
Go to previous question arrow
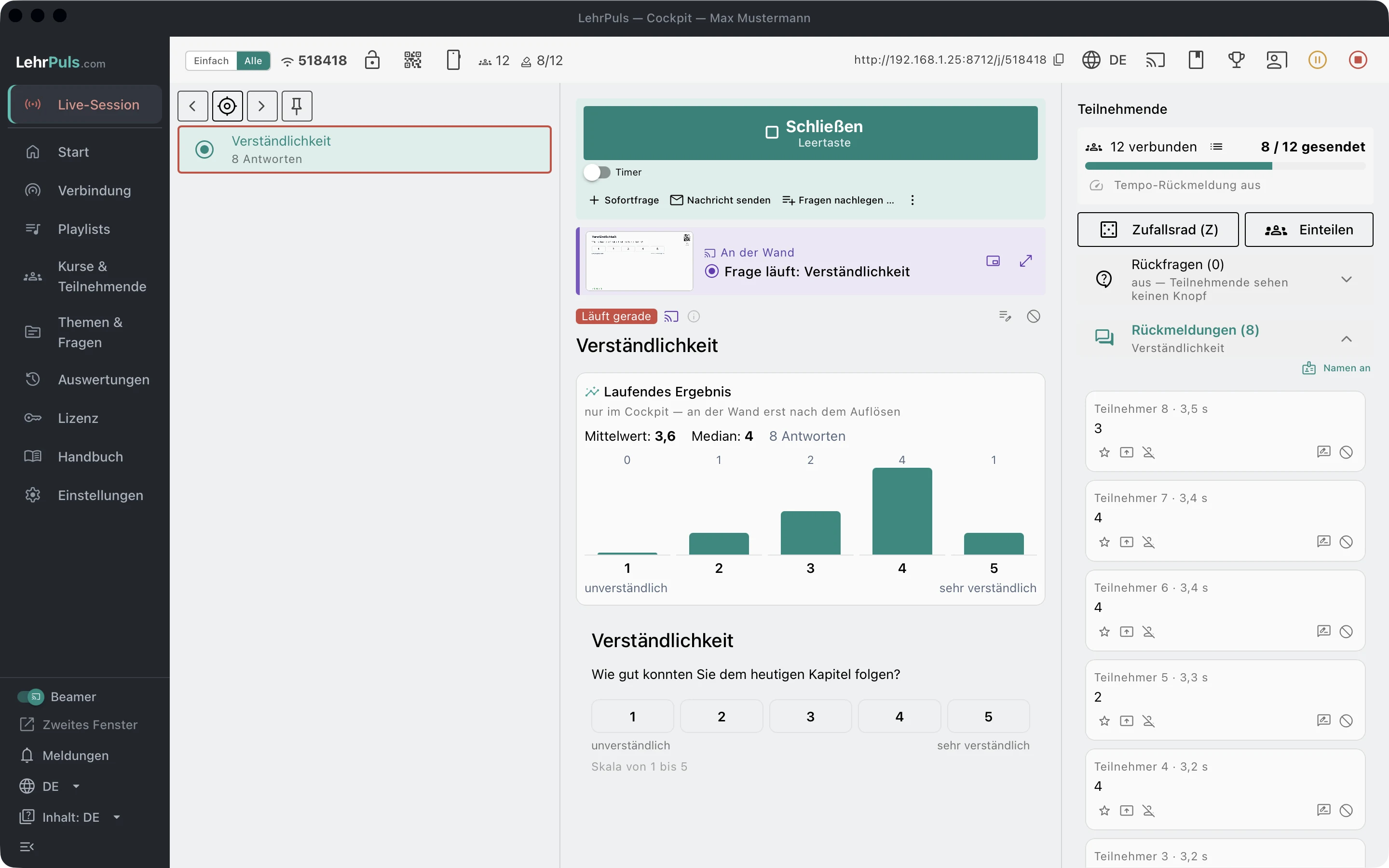click(x=193, y=106)
